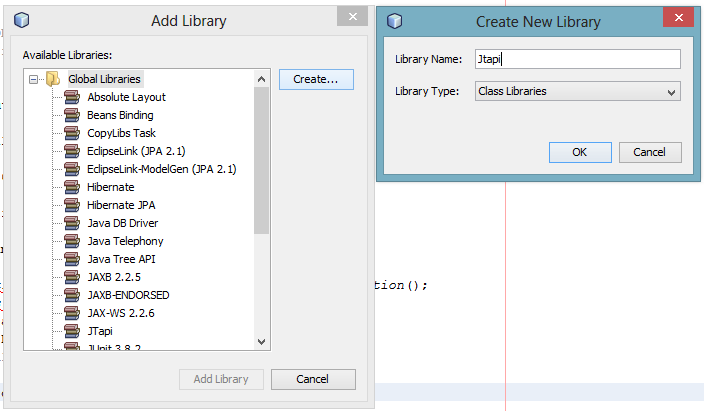This screenshot has height=411, width=704.
Task: Select the JTapi library entry
Action: 100,331
